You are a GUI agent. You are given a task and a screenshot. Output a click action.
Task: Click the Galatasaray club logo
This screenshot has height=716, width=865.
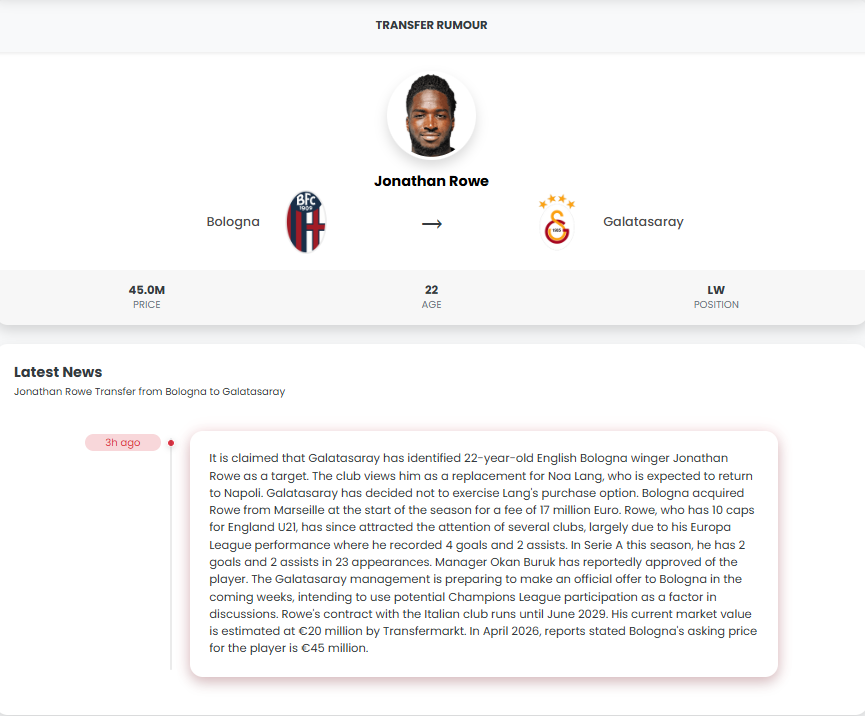pyautogui.click(x=557, y=222)
